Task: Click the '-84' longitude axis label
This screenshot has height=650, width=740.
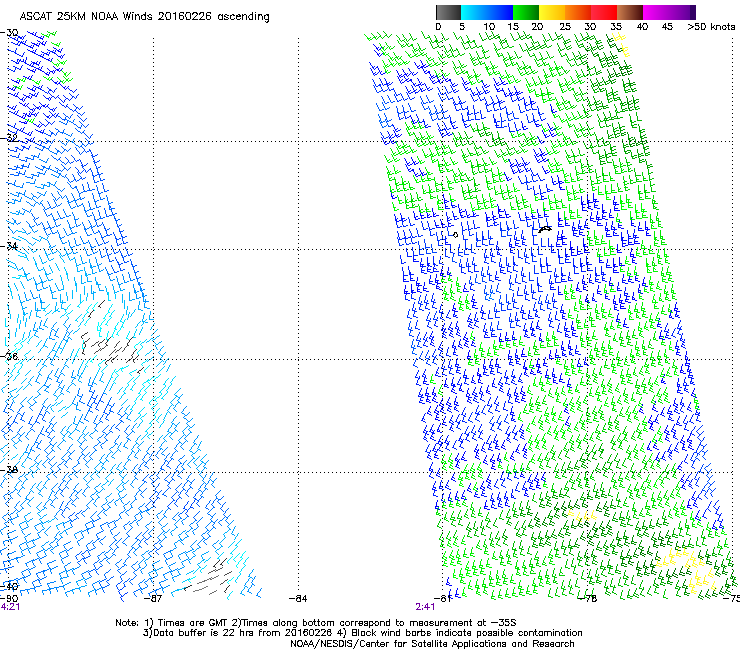Action: click(x=298, y=599)
